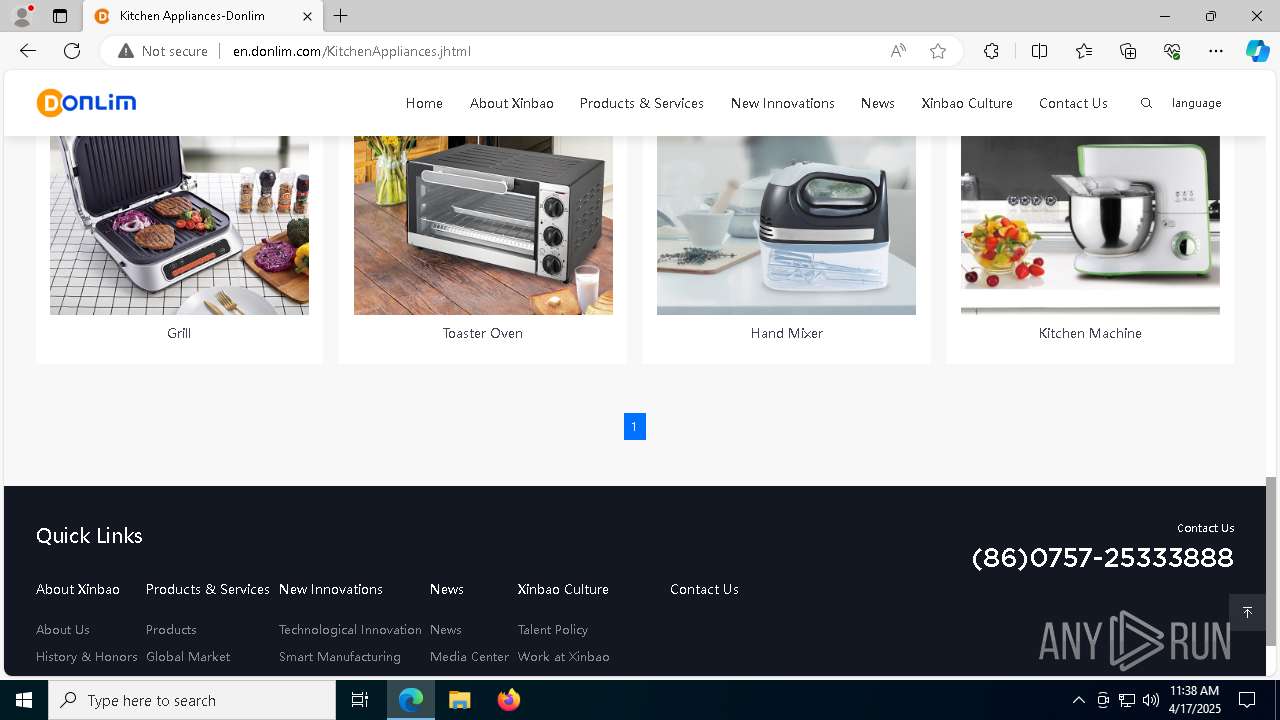Screen dimensions: 1280x720
Task: Click footer Work at Xinbao link
Action: click(x=564, y=656)
